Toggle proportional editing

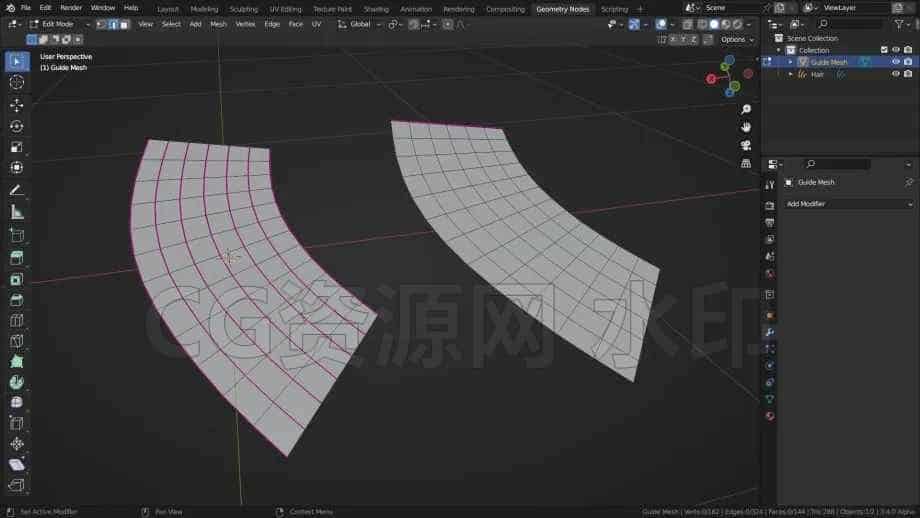[448, 25]
